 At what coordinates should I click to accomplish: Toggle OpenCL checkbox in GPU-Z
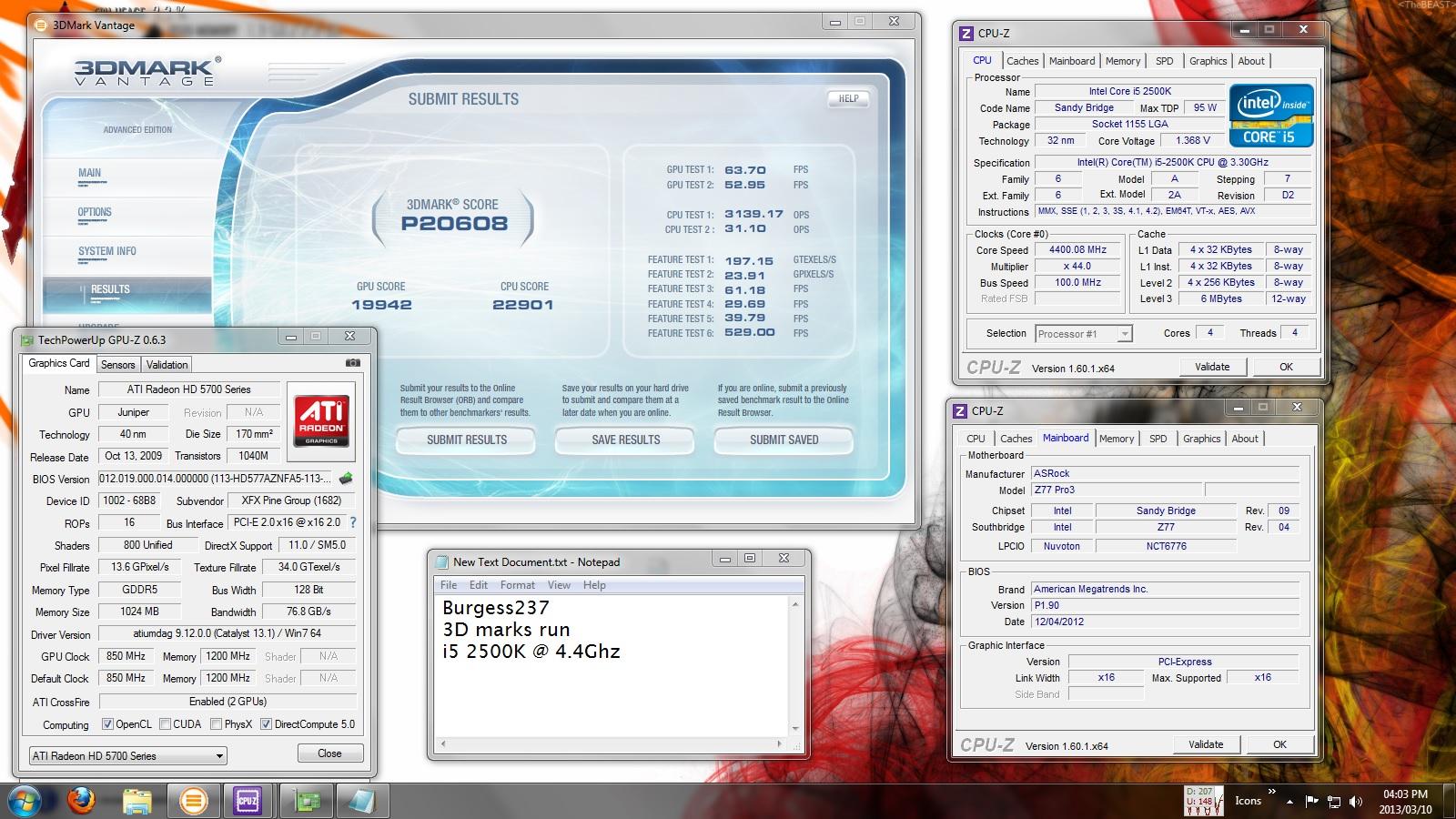click(107, 724)
